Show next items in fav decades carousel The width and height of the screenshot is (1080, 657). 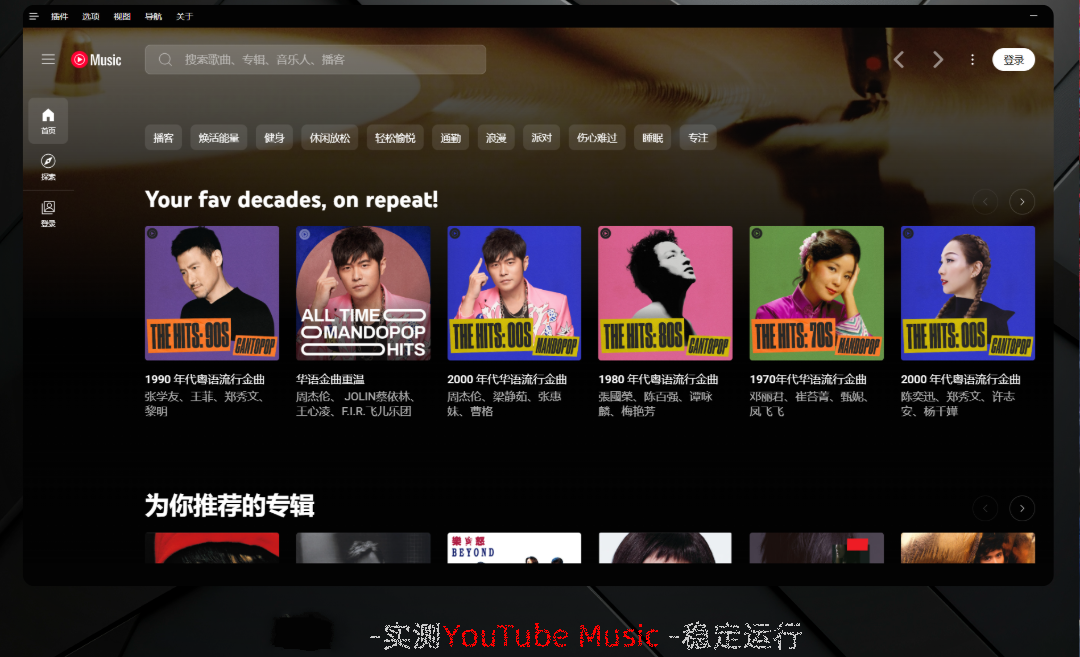tap(1022, 202)
